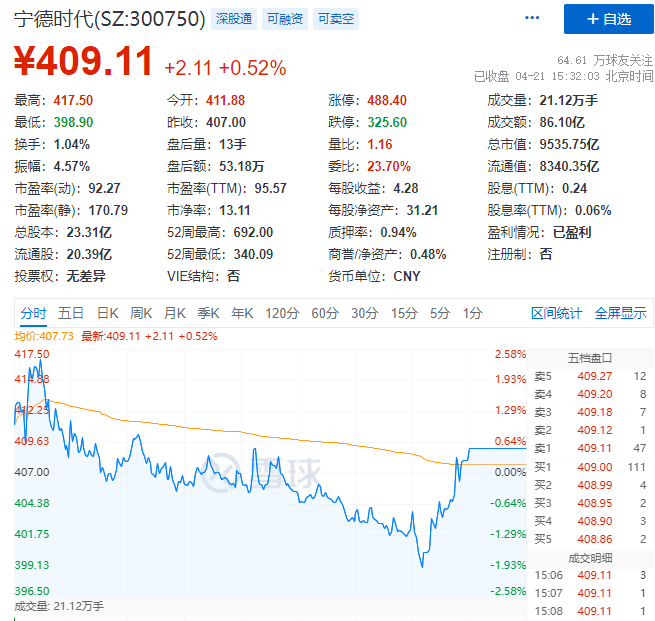Switch to the 日K chart tab
Image resolution: width=655 pixels, height=621 pixels.
108,313
